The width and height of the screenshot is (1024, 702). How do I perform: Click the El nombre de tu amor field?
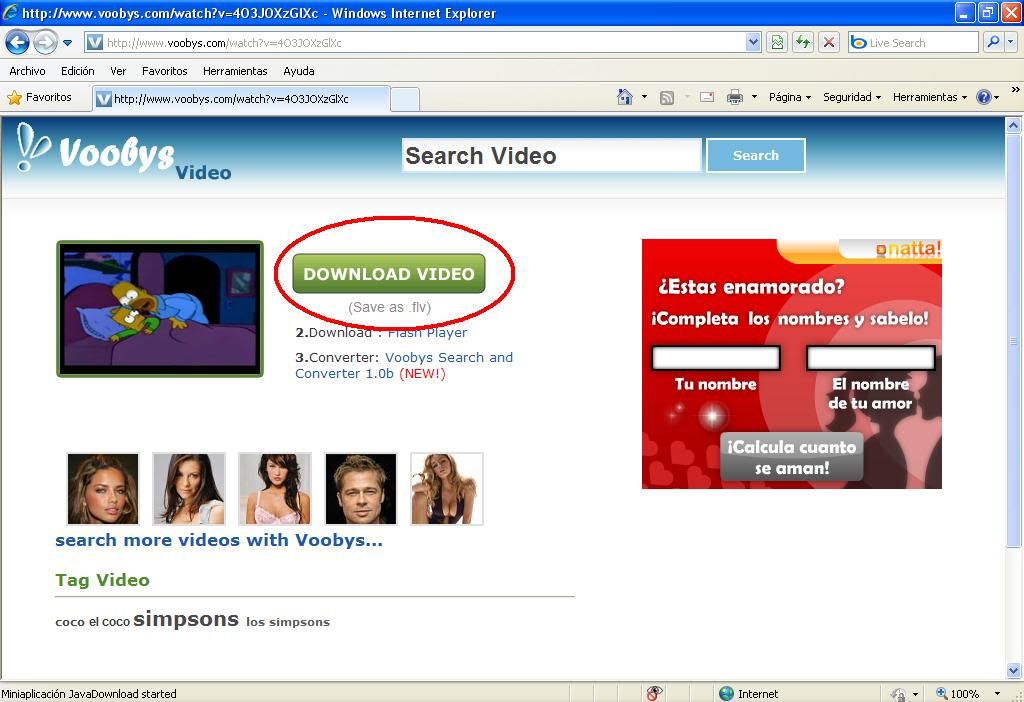[871, 358]
